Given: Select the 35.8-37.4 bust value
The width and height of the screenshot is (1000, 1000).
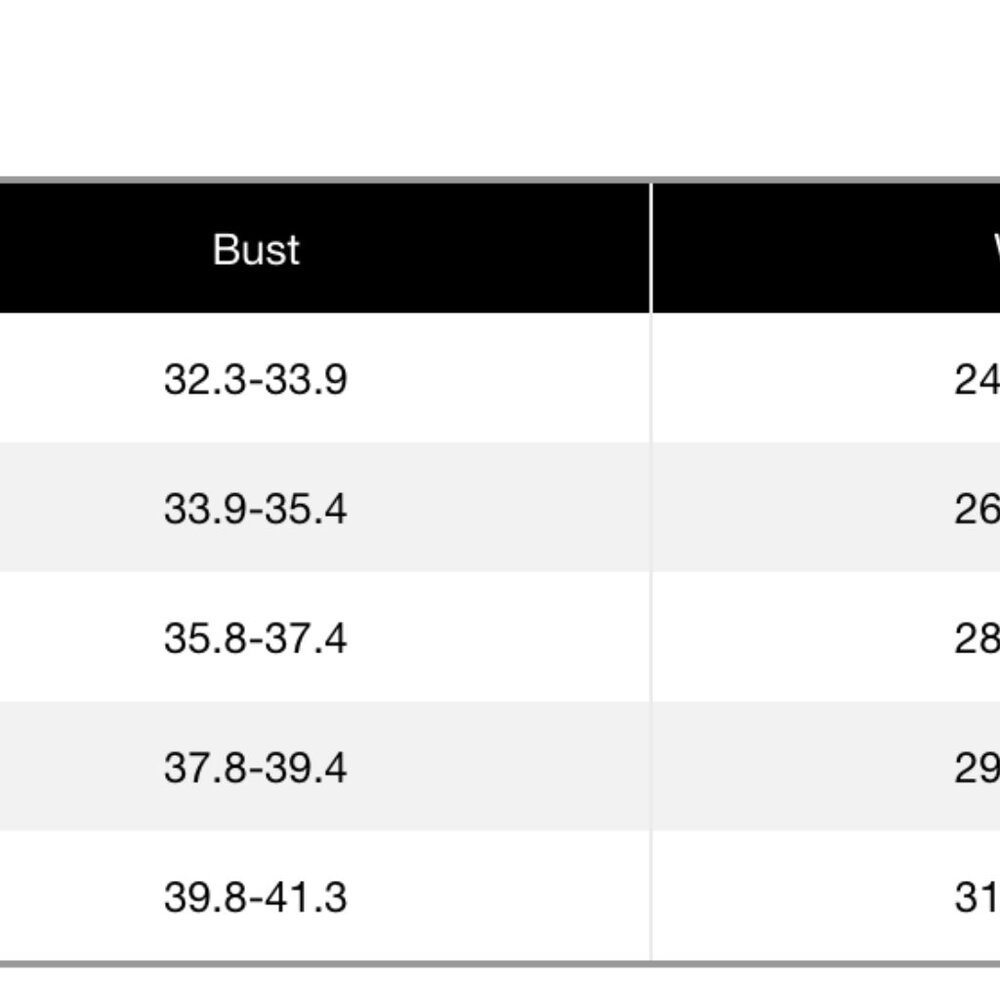Looking at the screenshot, I should (256, 638).
